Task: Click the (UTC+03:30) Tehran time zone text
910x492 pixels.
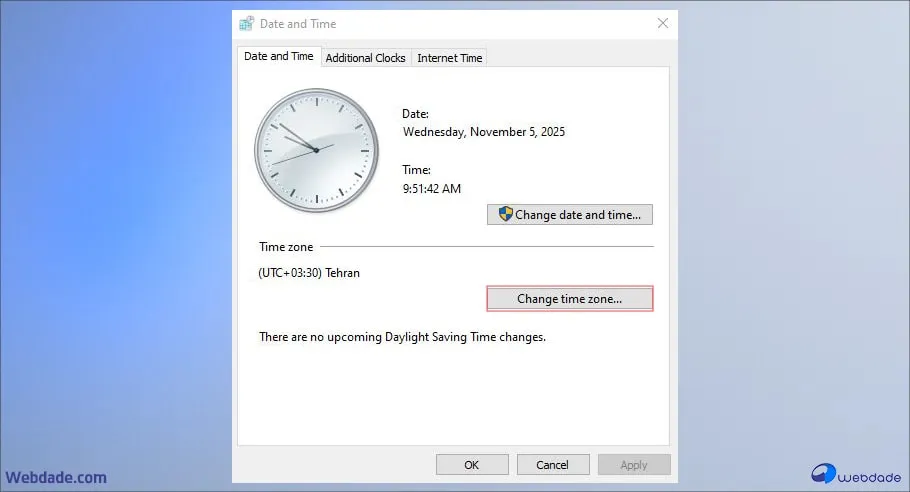Action: 309,273
